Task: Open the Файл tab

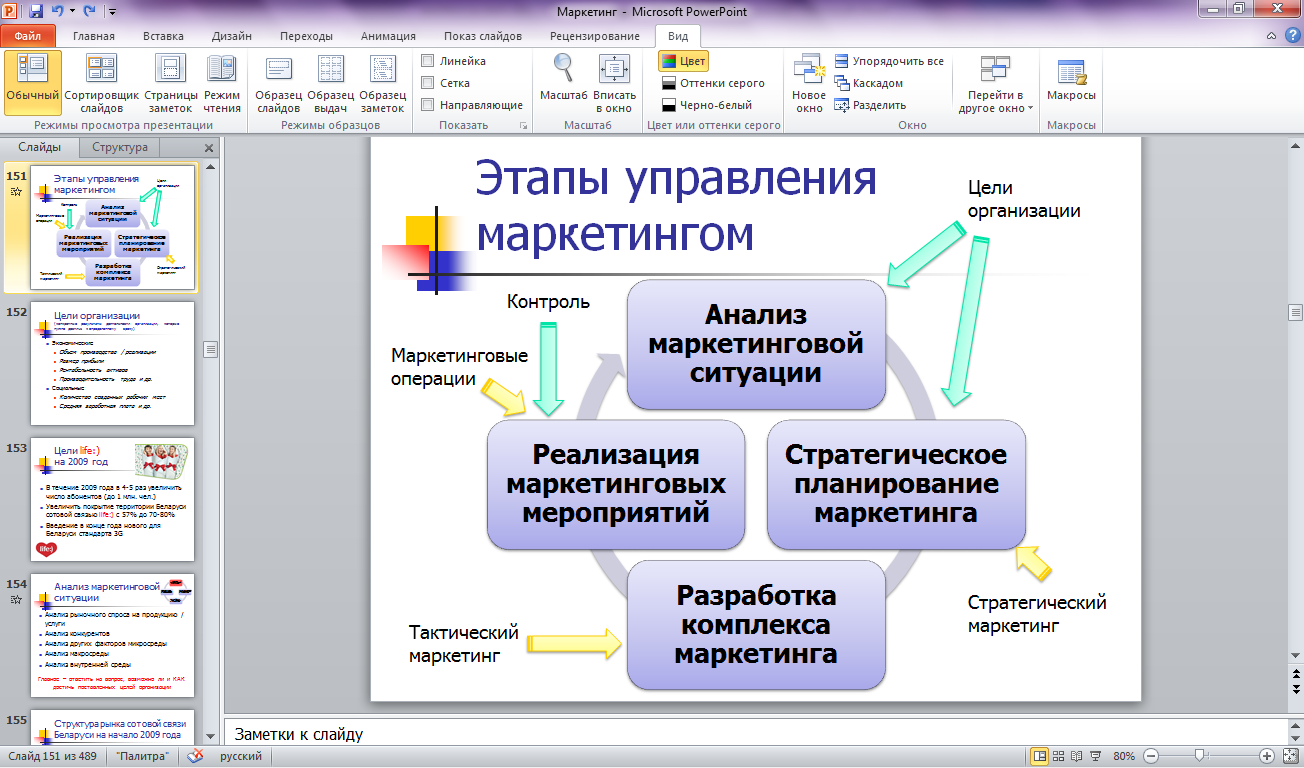Action: 27,36
